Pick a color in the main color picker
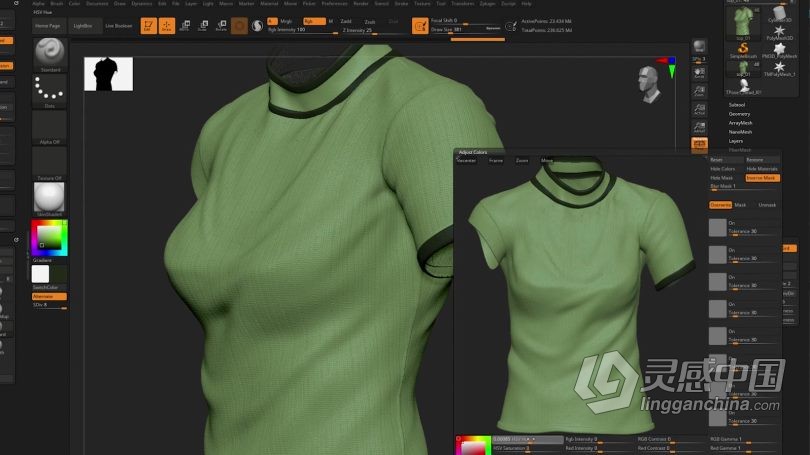 click(50, 238)
